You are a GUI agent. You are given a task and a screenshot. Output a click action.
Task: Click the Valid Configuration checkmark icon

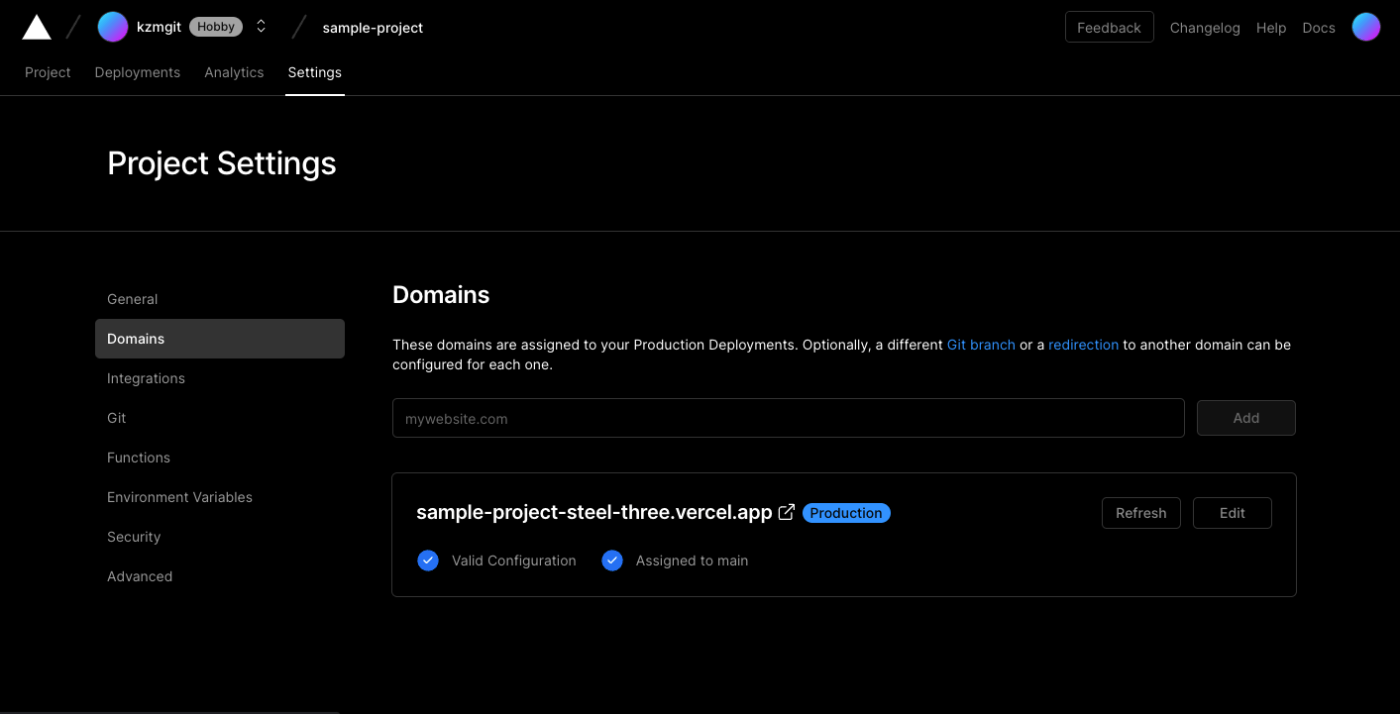pyautogui.click(x=428, y=560)
